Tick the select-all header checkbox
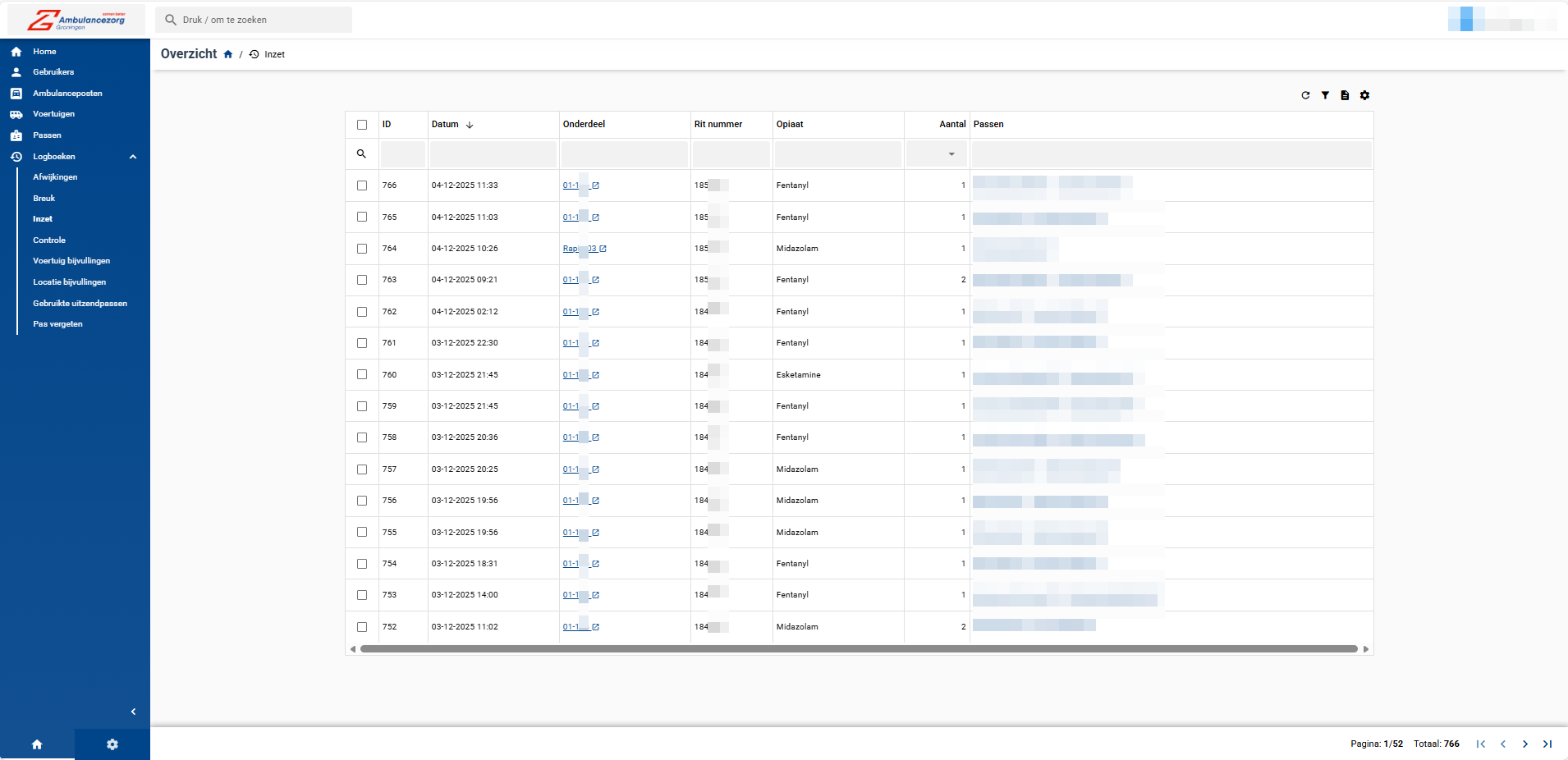The width and height of the screenshot is (1568, 760). (x=362, y=125)
